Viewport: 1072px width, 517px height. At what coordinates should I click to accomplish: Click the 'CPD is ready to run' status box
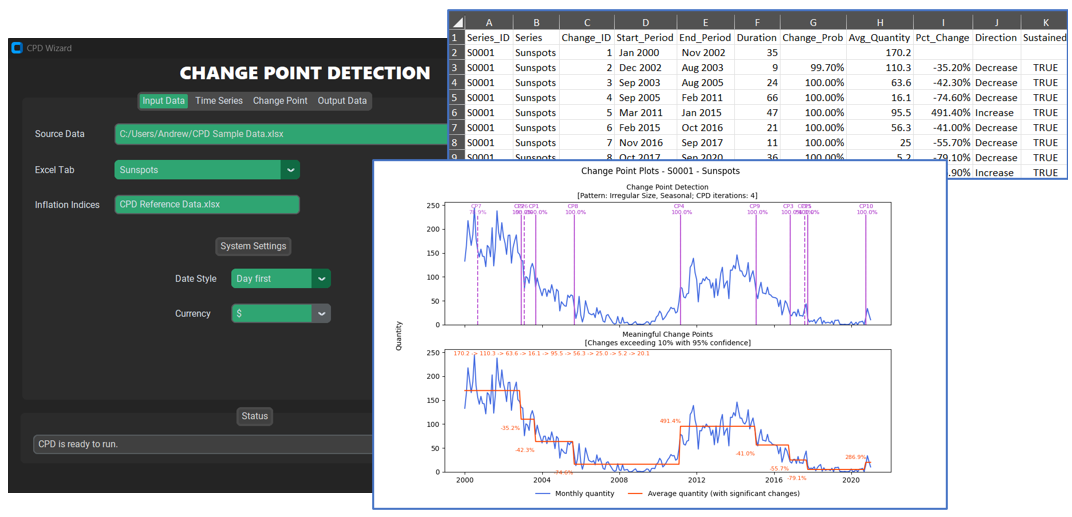(200, 444)
